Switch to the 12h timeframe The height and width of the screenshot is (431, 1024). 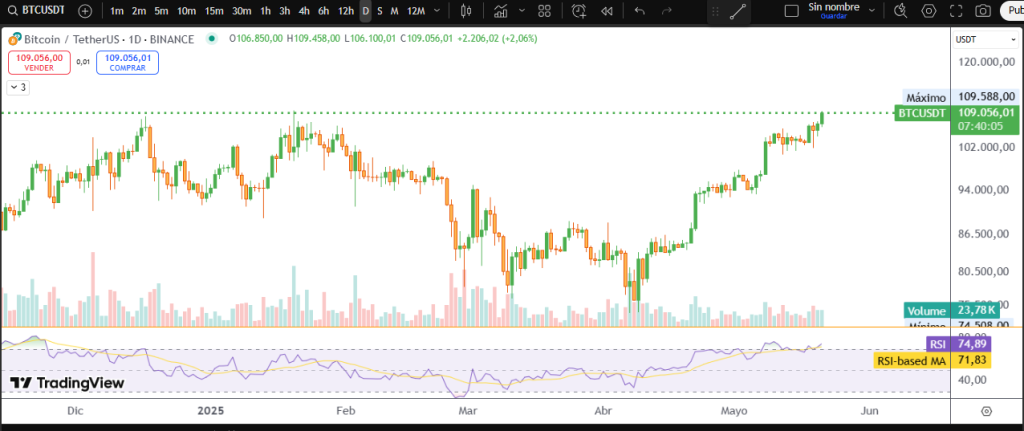(346, 10)
